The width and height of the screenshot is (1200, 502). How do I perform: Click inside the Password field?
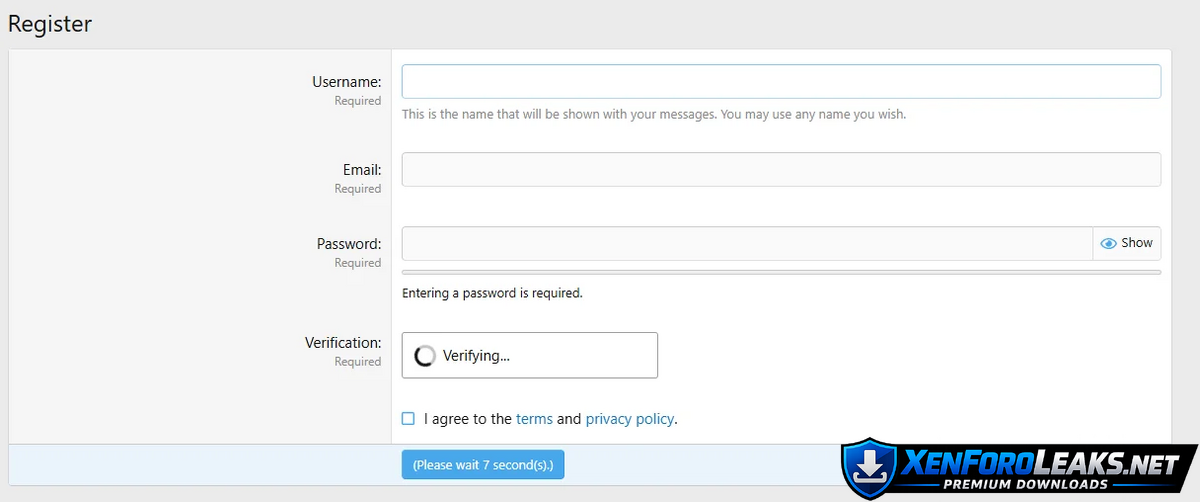(x=746, y=243)
